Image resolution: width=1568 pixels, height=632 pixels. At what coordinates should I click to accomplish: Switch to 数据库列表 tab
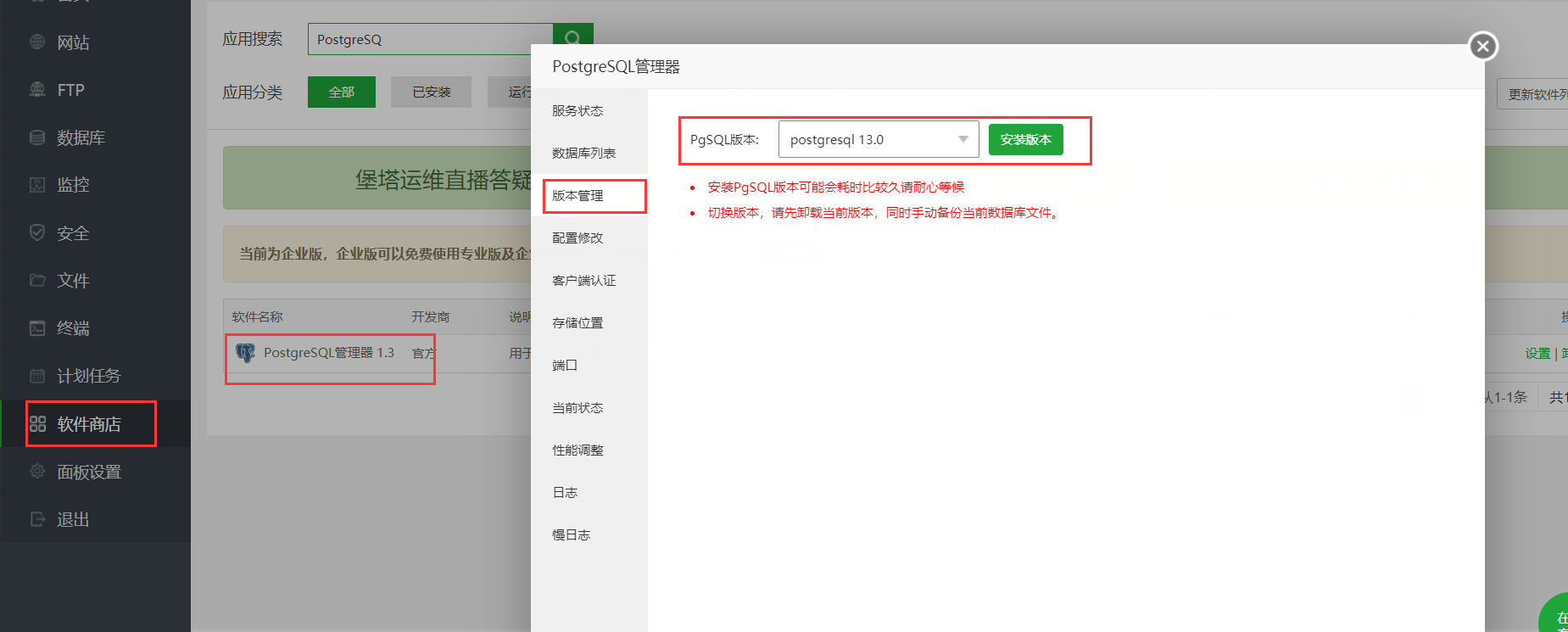[589, 154]
